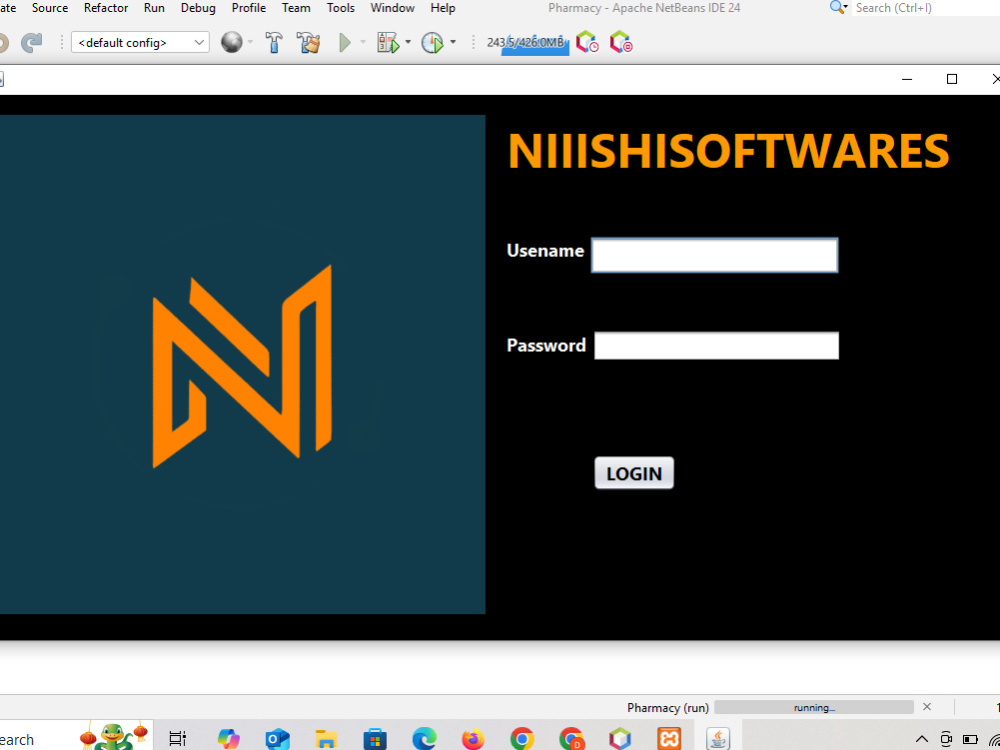The width and height of the screenshot is (1000, 750).
Task: Click the Profile Project clock icon
Action: 432,43
